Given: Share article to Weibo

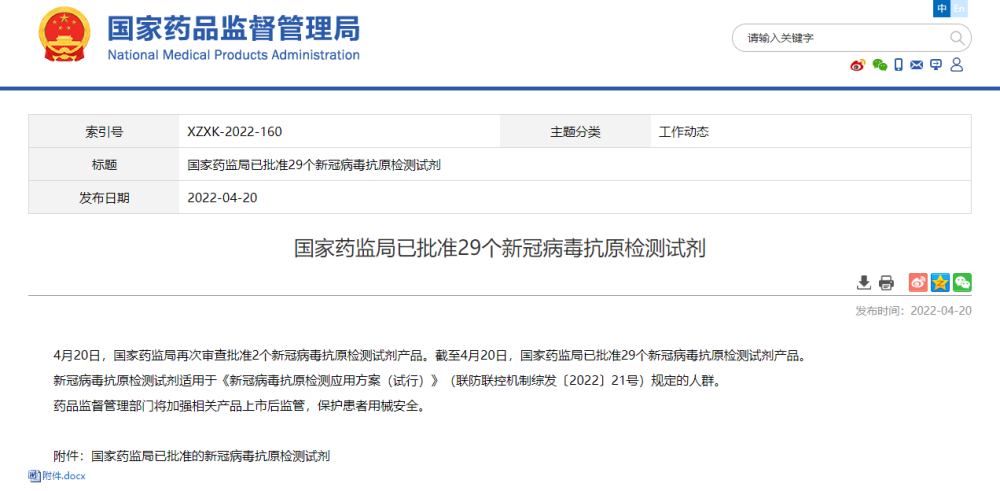Looking at the screenshot, I should tap(918, 283).
